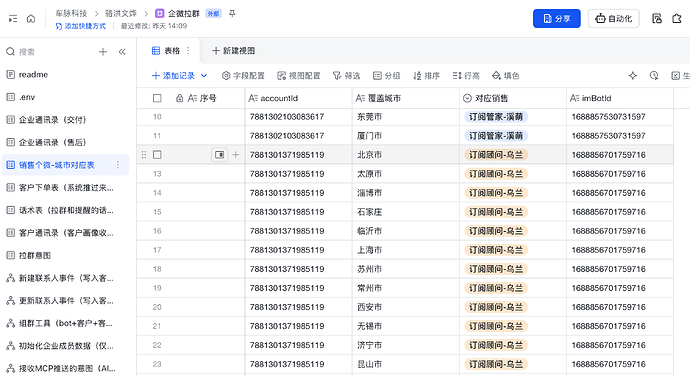This screenshot has height=376, width=690.
Task: Open 新建联系人事件 workflow
Action: (65, 278)
